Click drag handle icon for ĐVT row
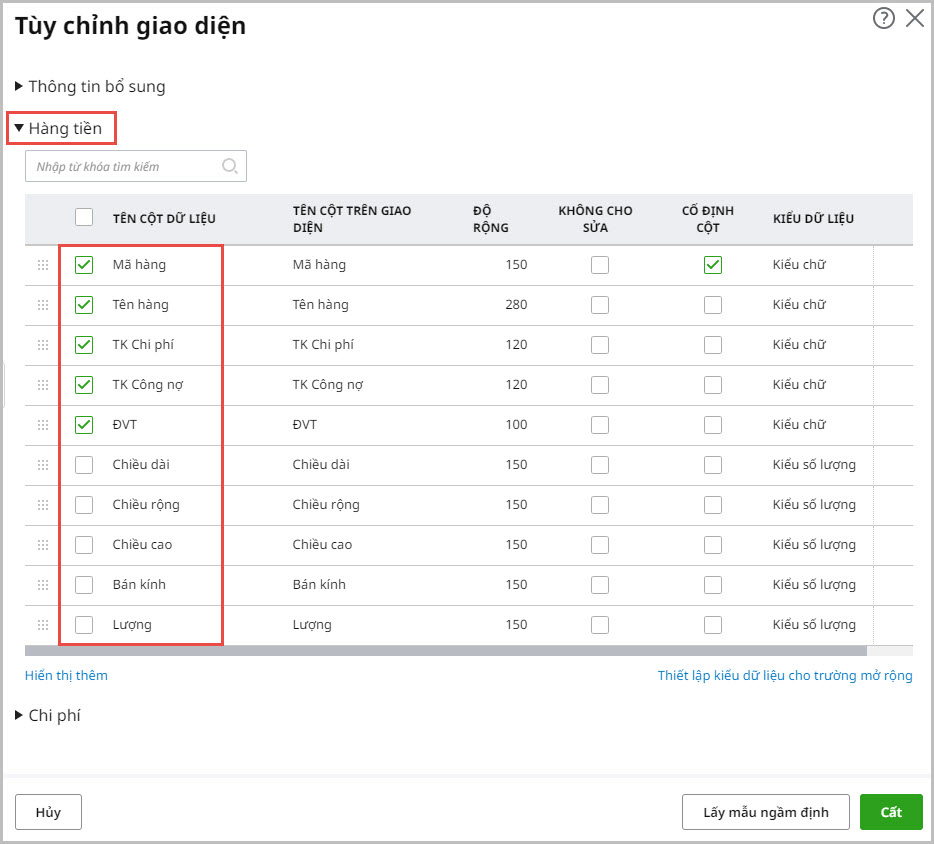This screenshot has width=934, height=844. (43, 425)
